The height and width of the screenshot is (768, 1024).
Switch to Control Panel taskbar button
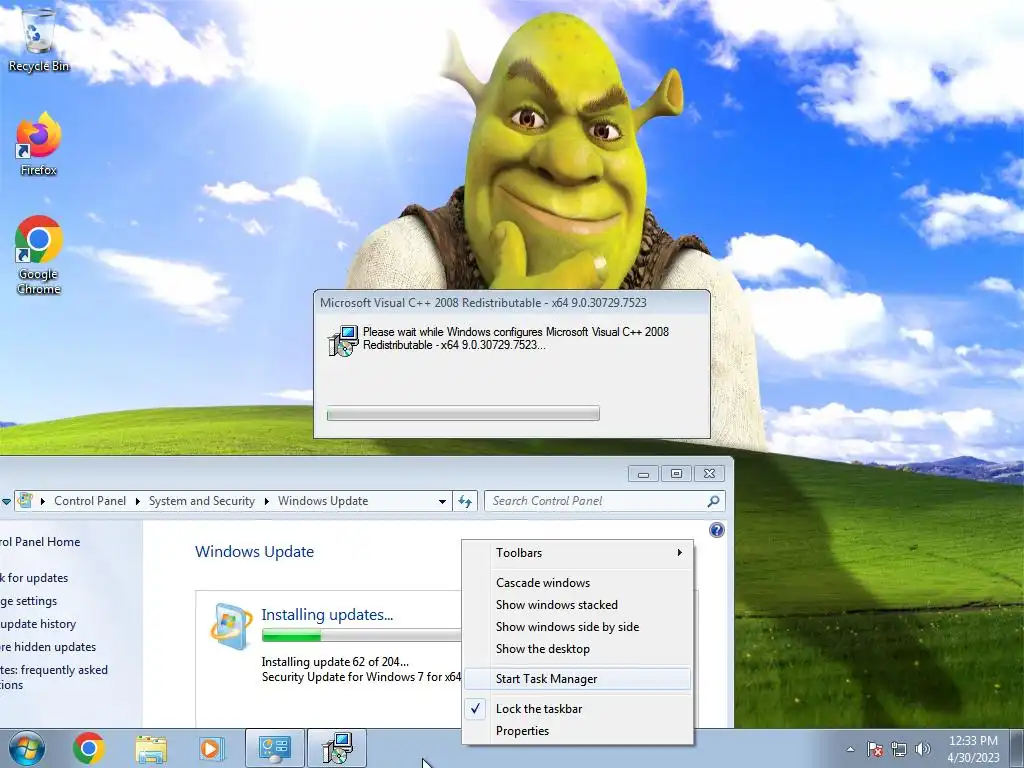pos(274,748)
